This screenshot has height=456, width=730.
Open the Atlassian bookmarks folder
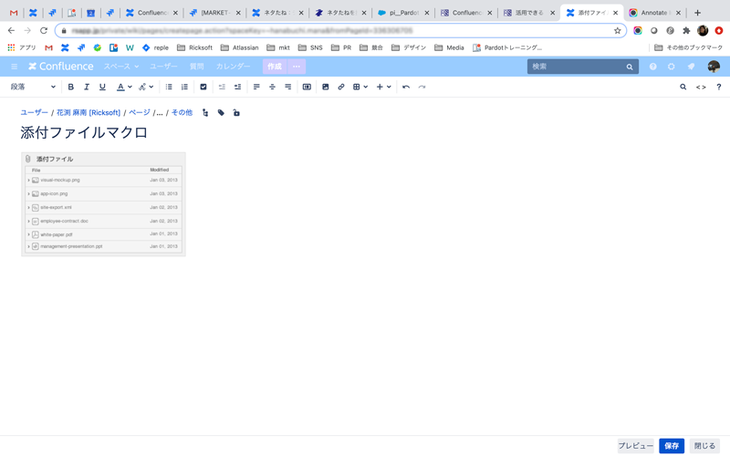point(239,48)
